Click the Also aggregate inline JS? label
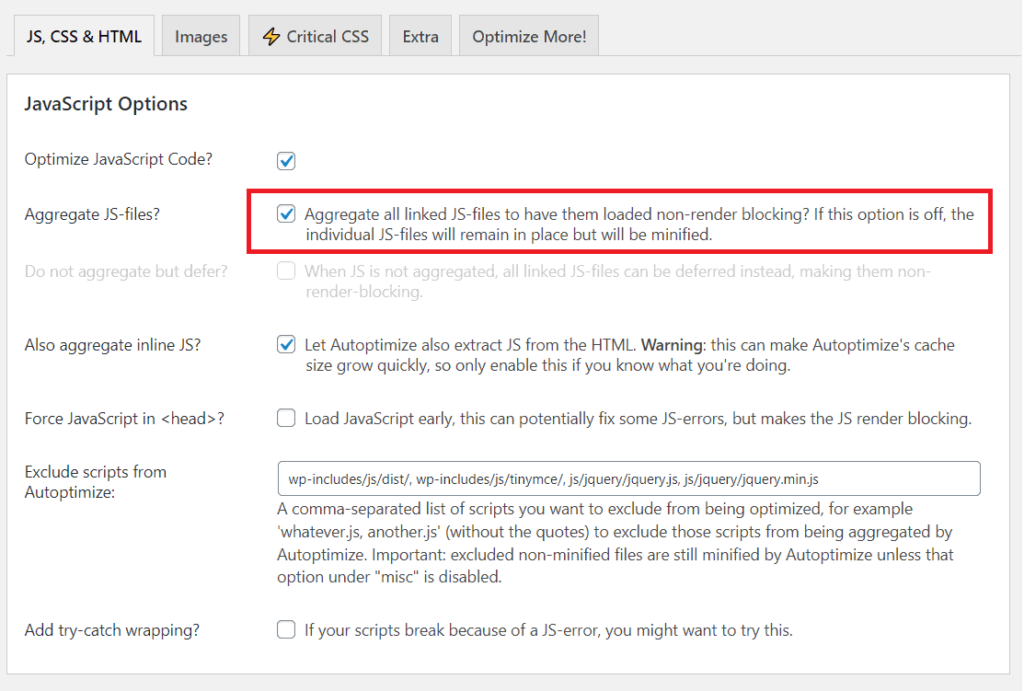Viewport: 1024px width, 691px height. click(x=112, y=345)
